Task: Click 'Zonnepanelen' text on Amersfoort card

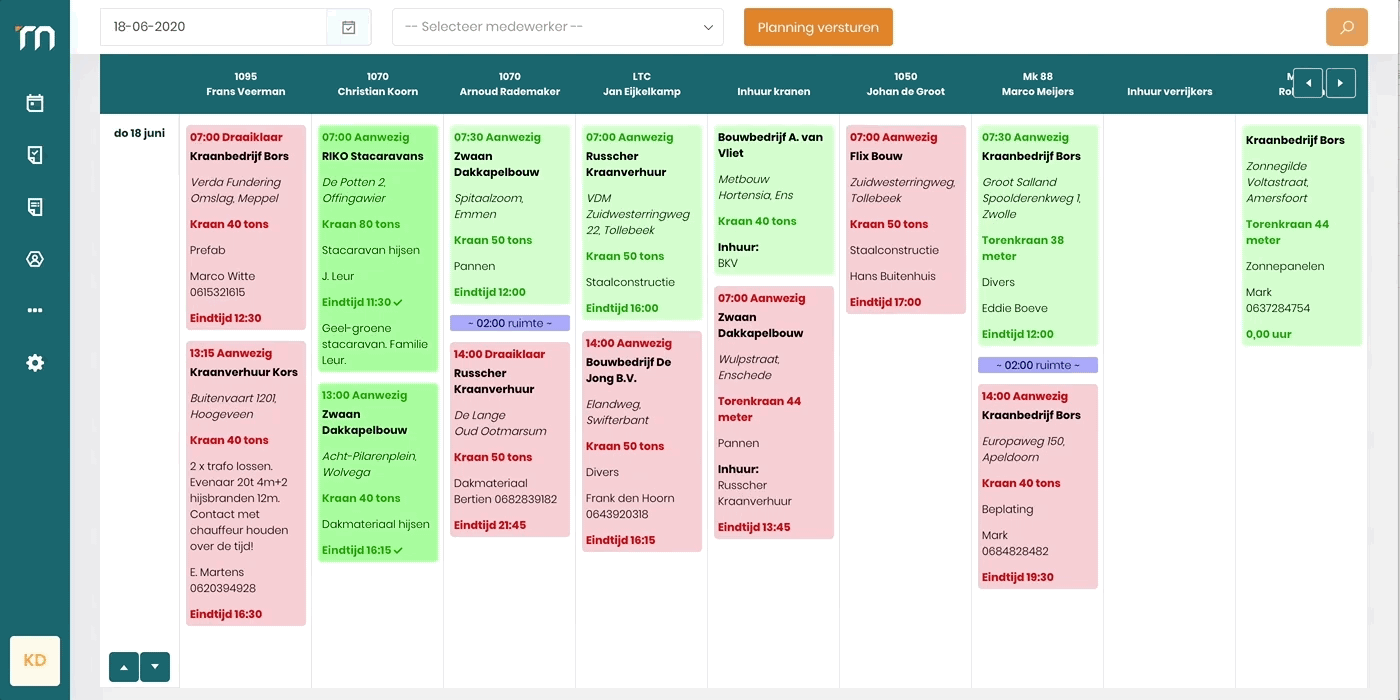Action: pyautogui.click(x=1285, y=266)
